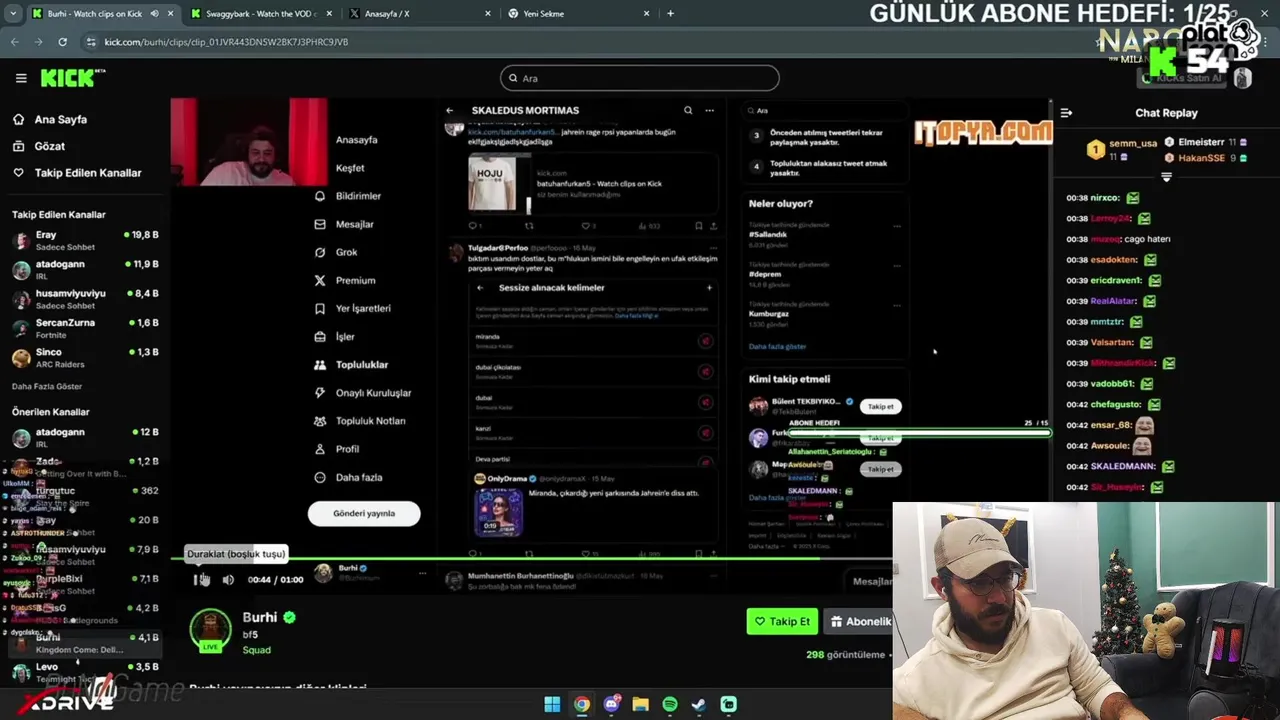The height and width of the screenshot is (720, 1280).
Task: Go back with the browser back arrow
Action: pyautogui.click(x=14, y=42)
